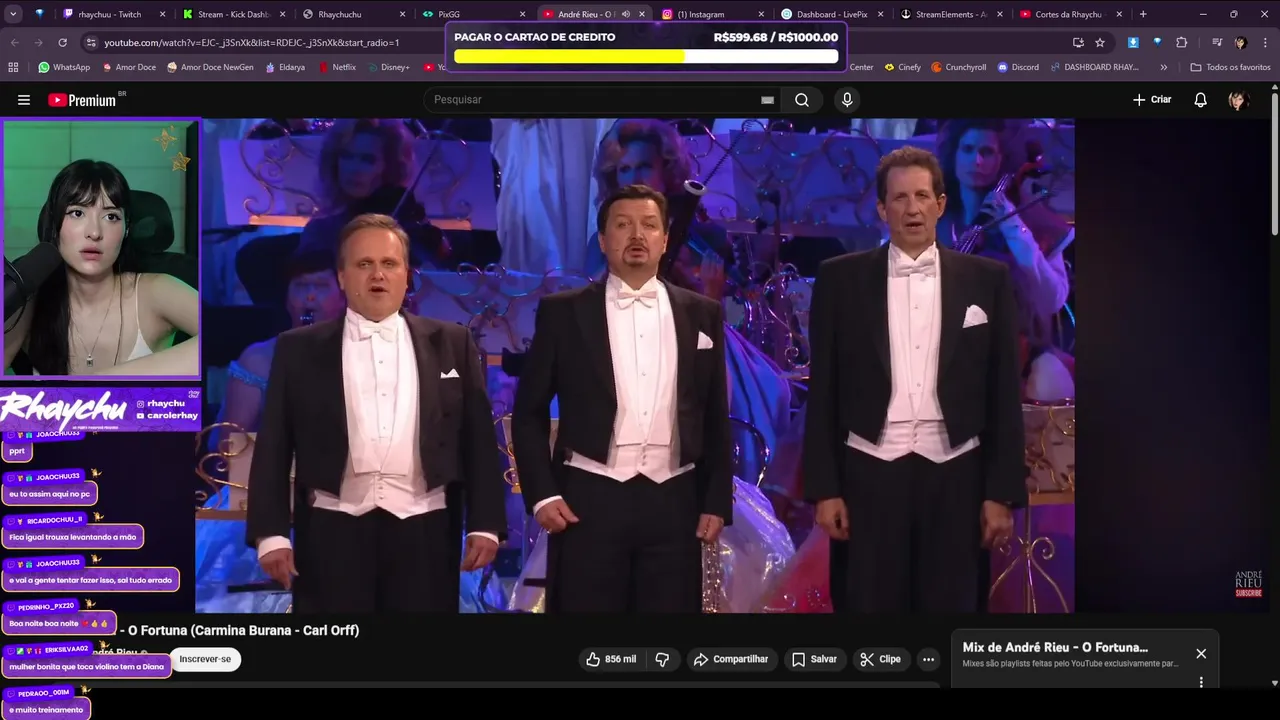Click the page vertical scrollbar
The height and width of the screenshot is (720, 1280).
[1274, 160]
